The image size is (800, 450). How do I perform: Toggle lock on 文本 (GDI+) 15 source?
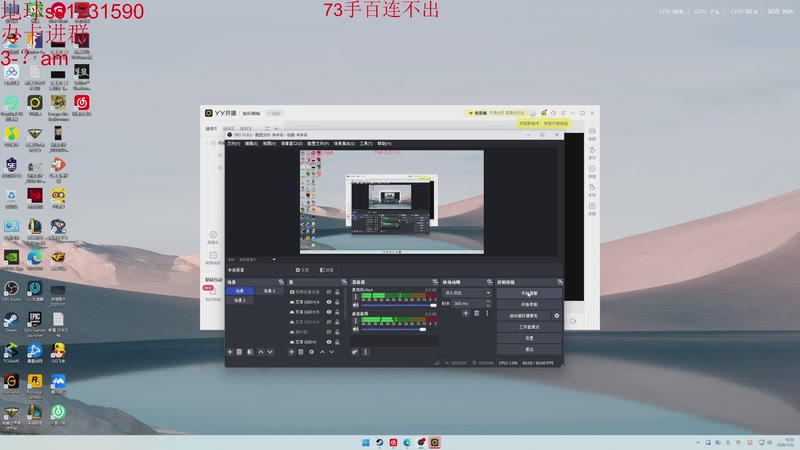pos(337,312)
